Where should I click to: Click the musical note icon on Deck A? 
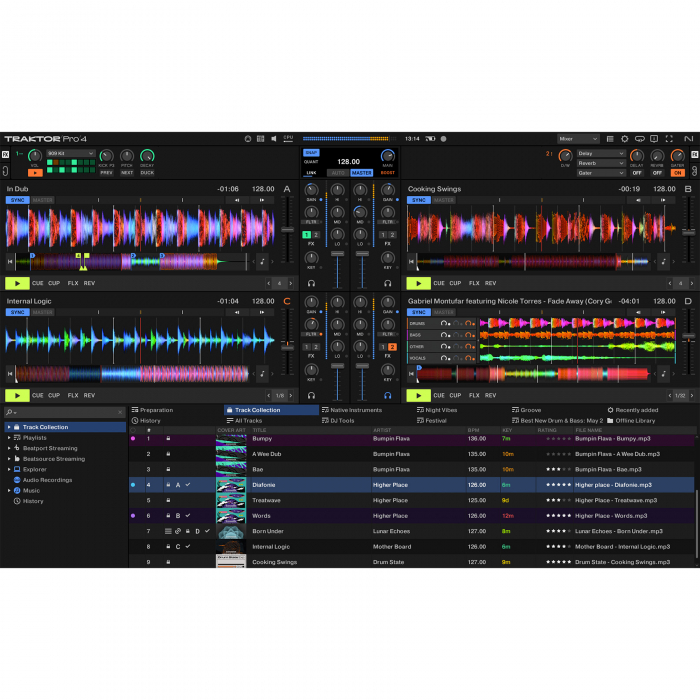coord(262,262)
